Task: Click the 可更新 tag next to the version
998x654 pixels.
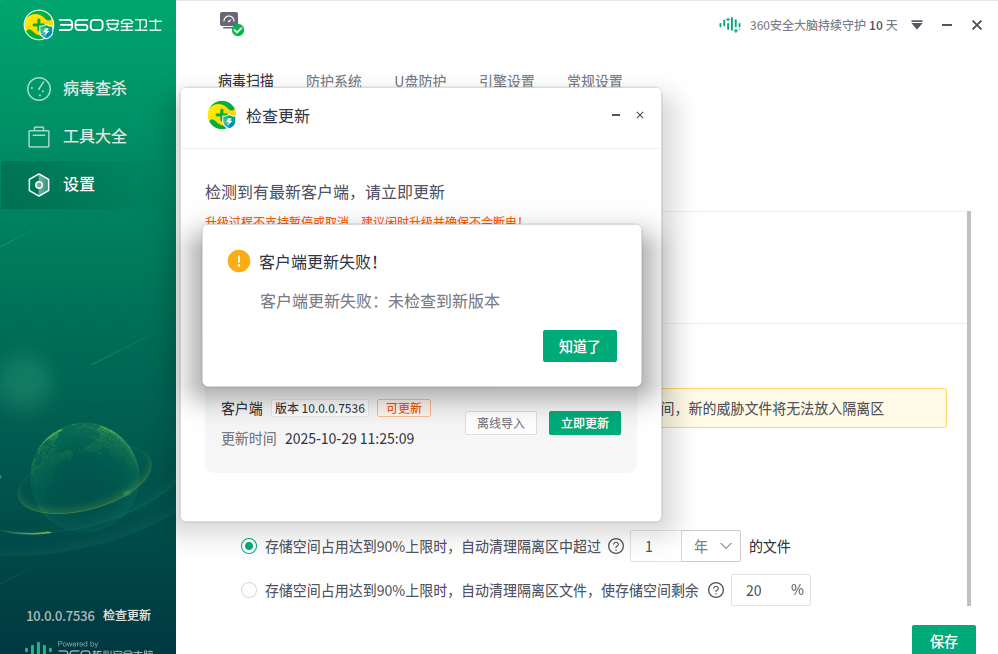Action: click(x=404, y=408)
